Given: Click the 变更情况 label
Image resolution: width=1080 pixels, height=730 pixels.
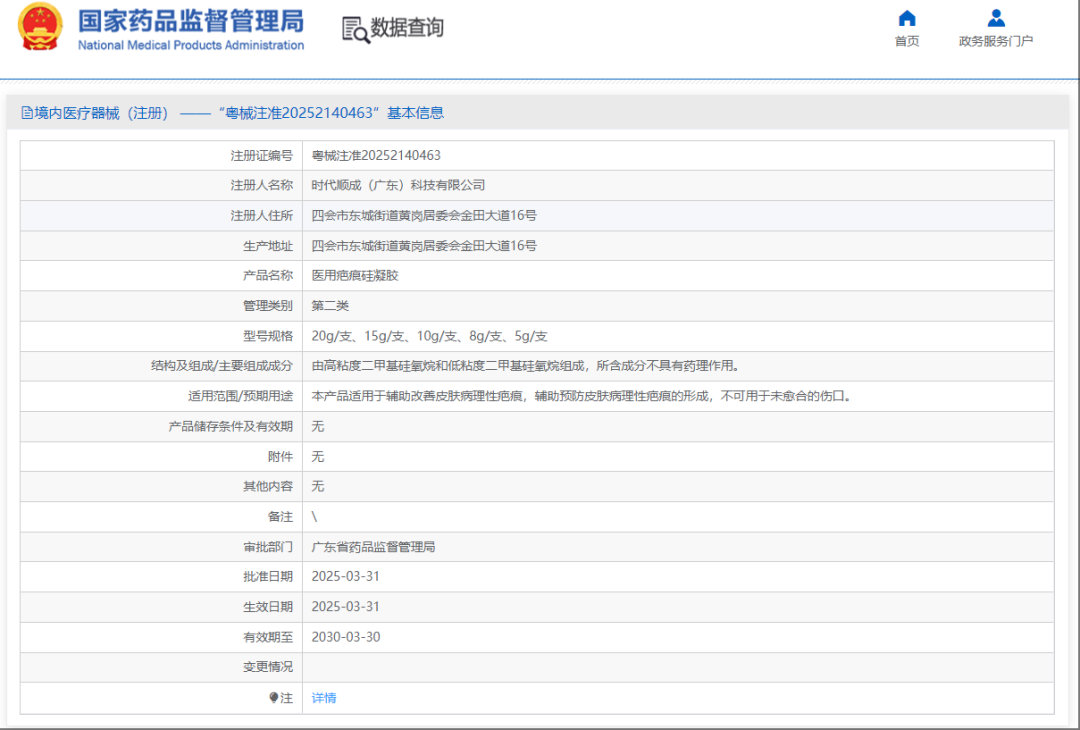Looking at the screenshot, I should click(x=268, y=667).
